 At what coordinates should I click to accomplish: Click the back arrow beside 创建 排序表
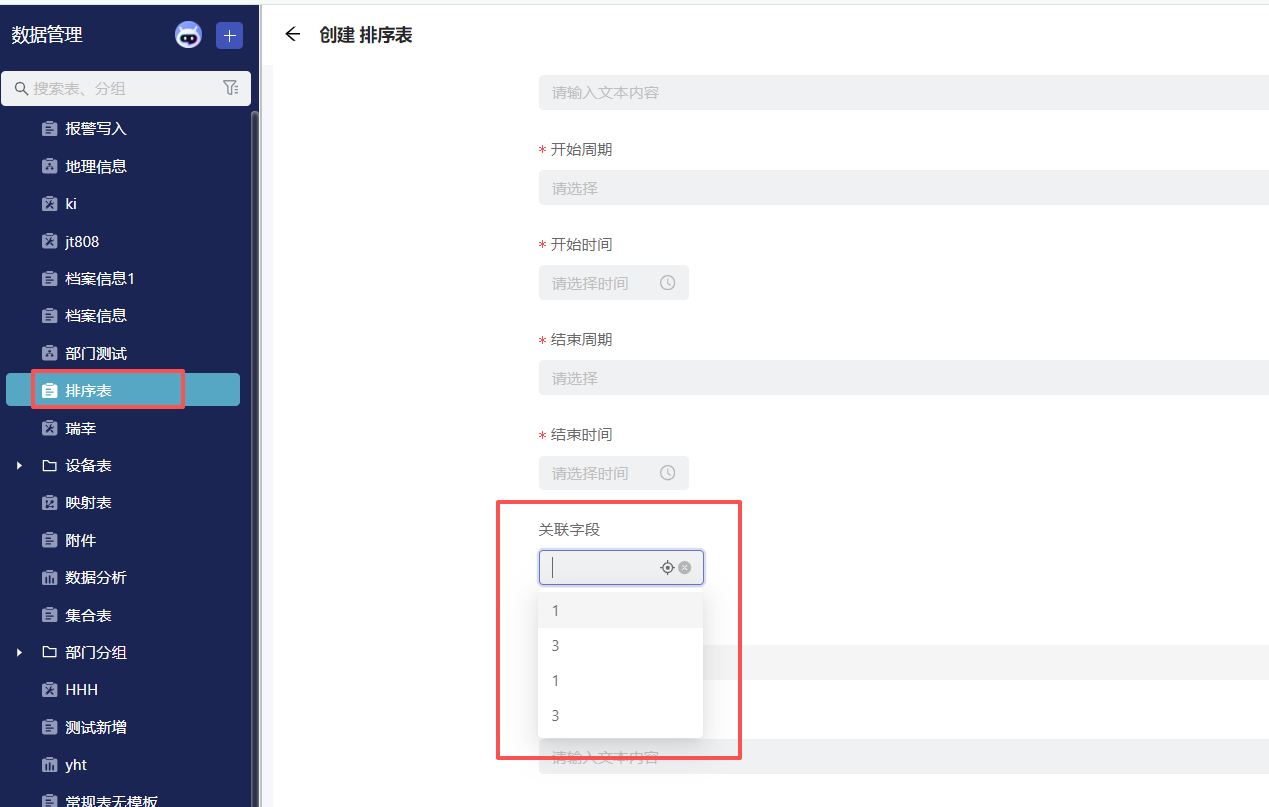[x=292, y=34]
